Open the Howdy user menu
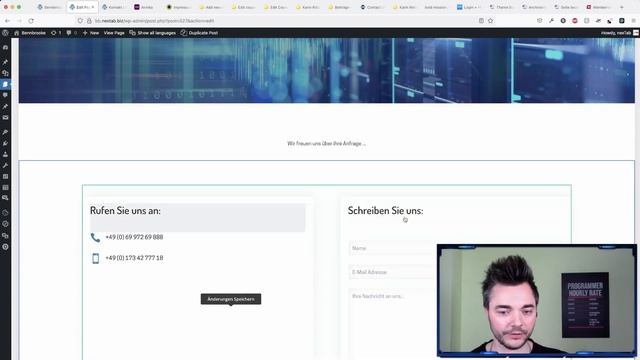This screenshot has height=360, width=640. 619,33
